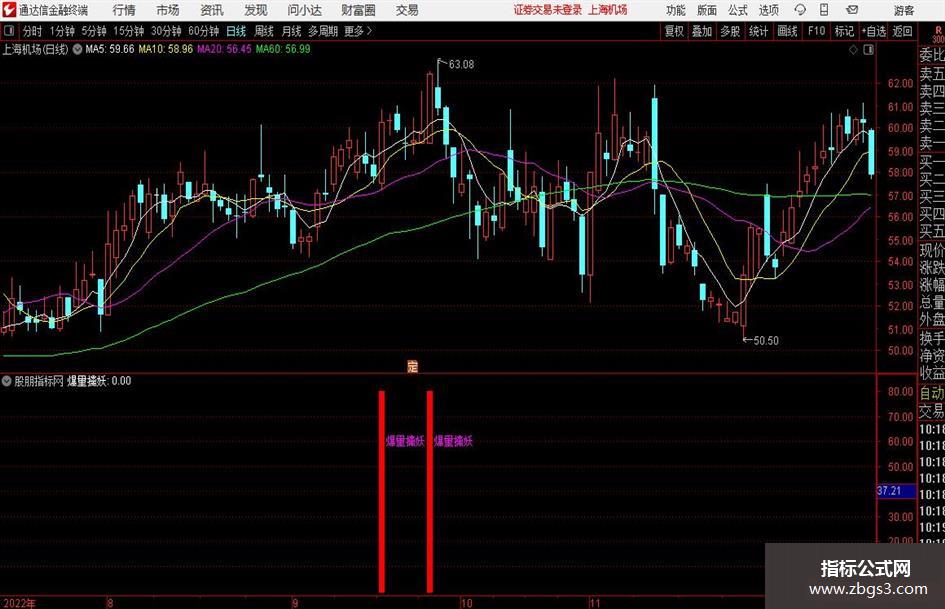
Task: Click the 50.50 low price label
Action: [x=765, y=341]
